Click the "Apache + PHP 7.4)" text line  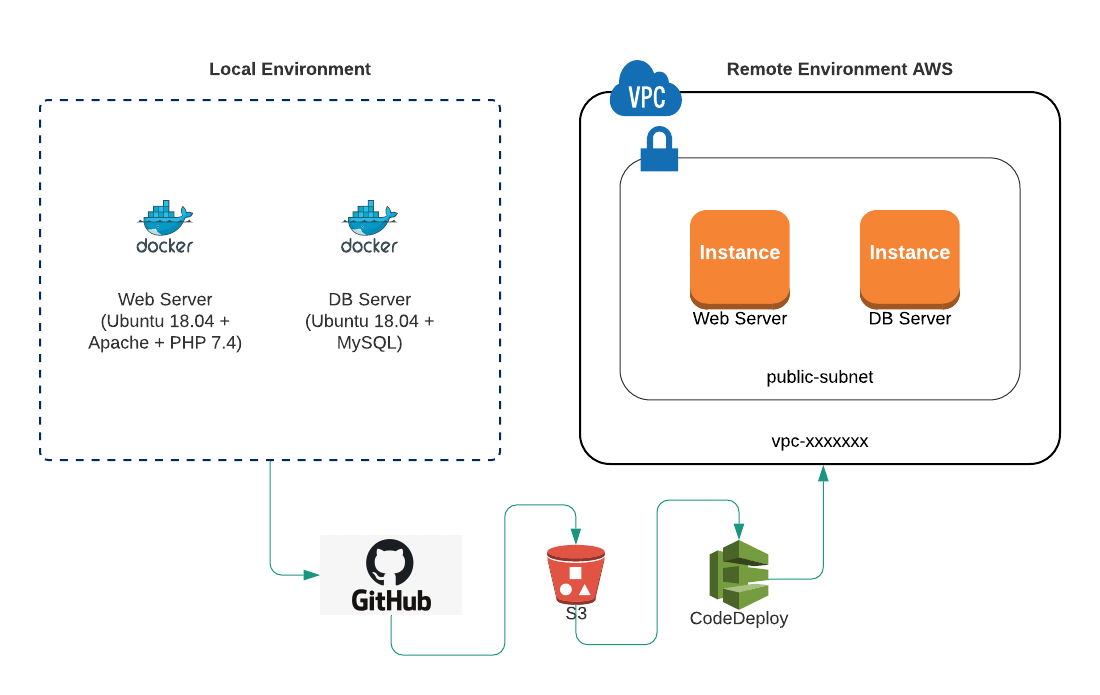165,343
